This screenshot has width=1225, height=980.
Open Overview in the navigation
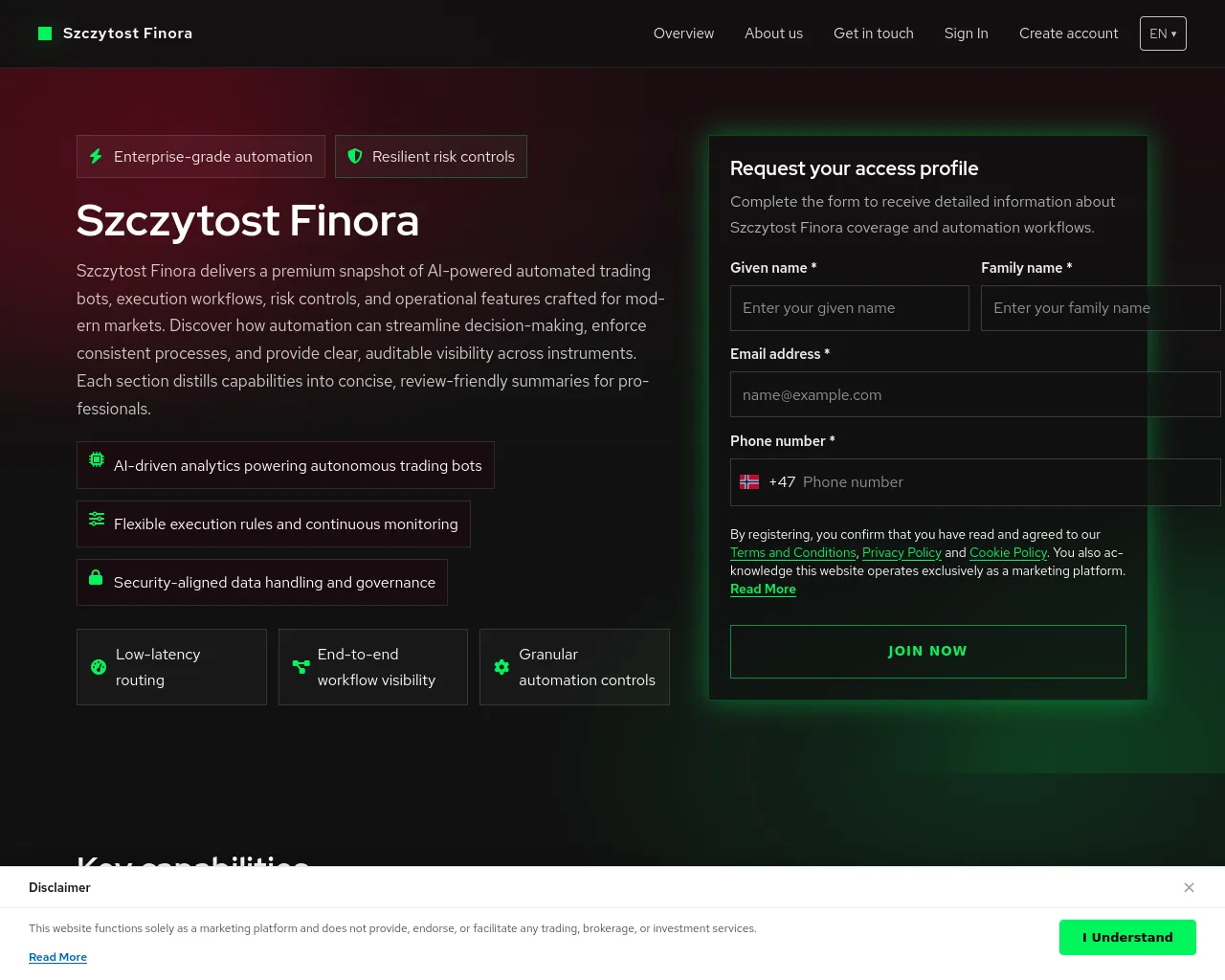click(683, 33)
